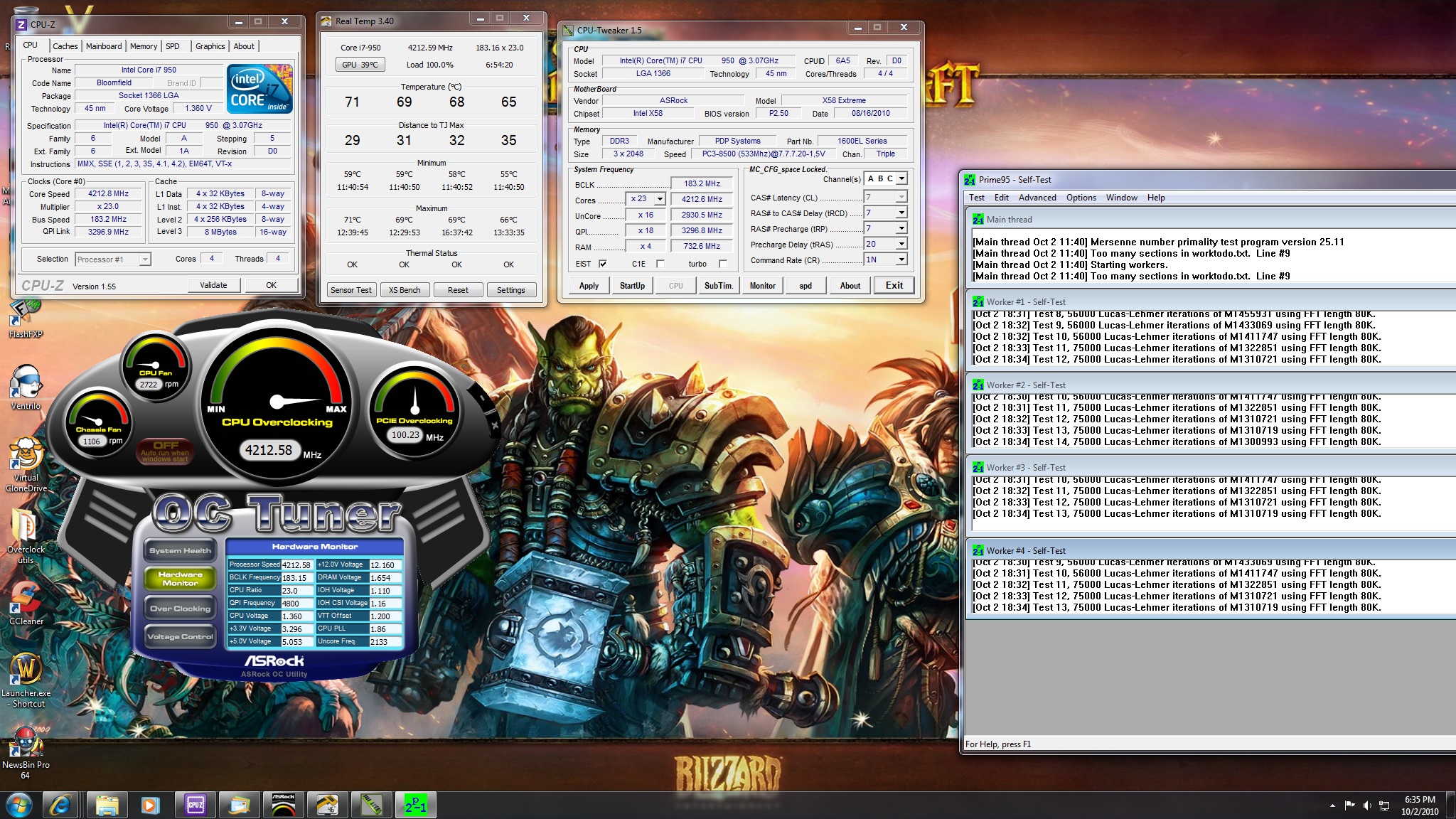
Task: Open Windows Live Mail taskbar icon
Action: (x=240, y=805)
